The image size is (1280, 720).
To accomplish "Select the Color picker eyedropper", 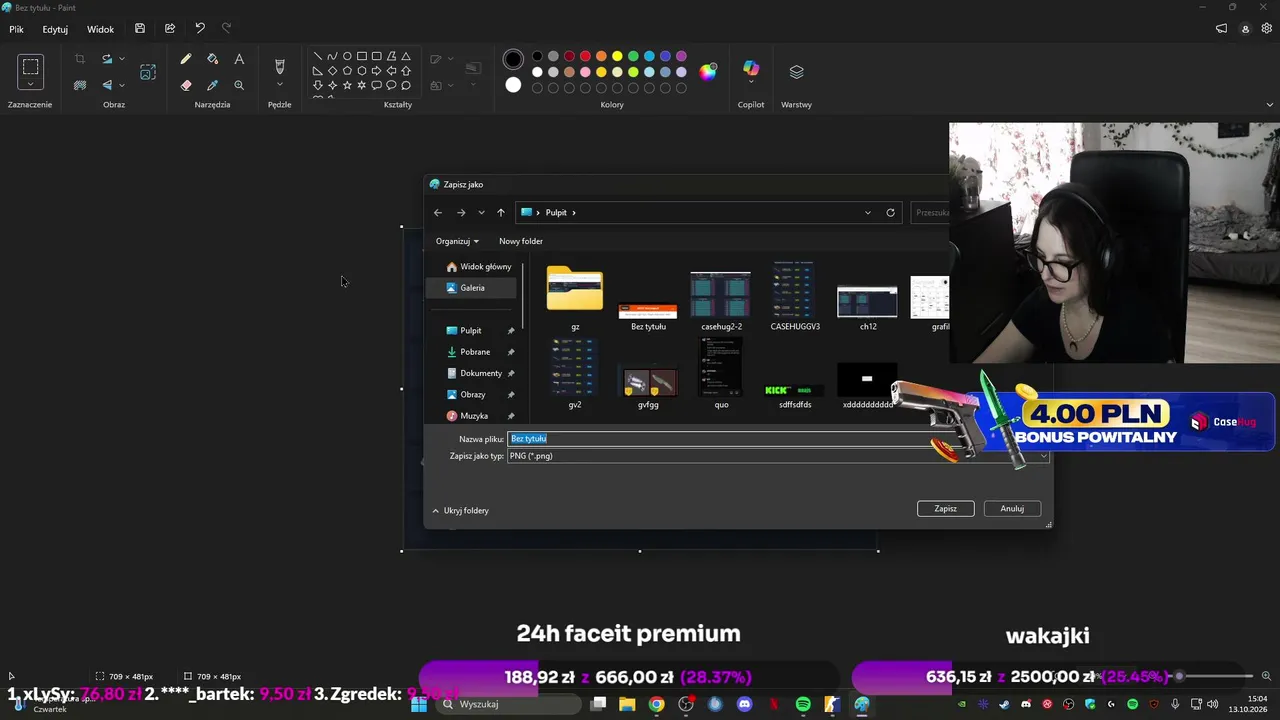I will [212, 85].
